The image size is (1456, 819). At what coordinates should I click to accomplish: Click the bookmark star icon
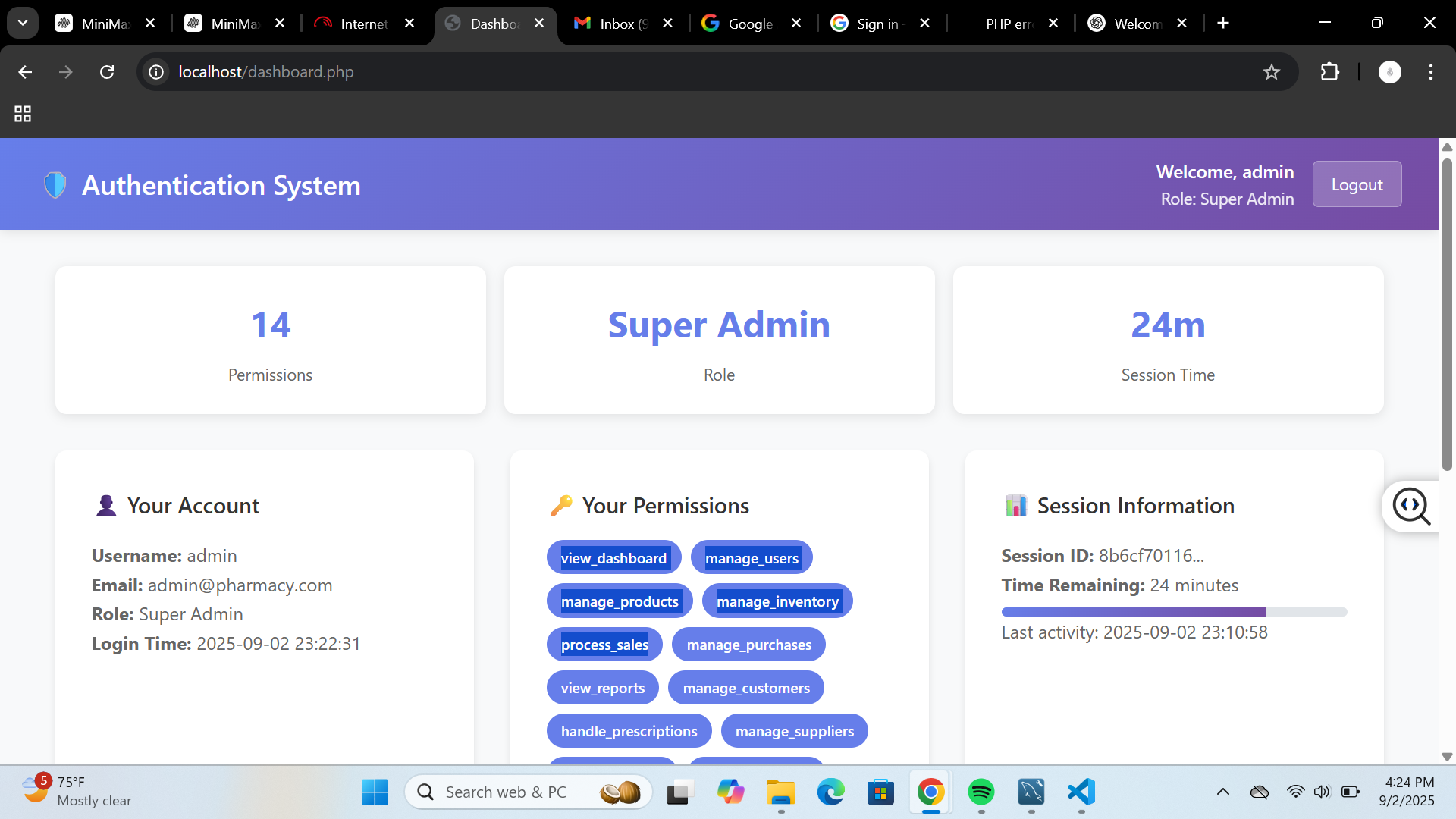(x=1272, y=72)
